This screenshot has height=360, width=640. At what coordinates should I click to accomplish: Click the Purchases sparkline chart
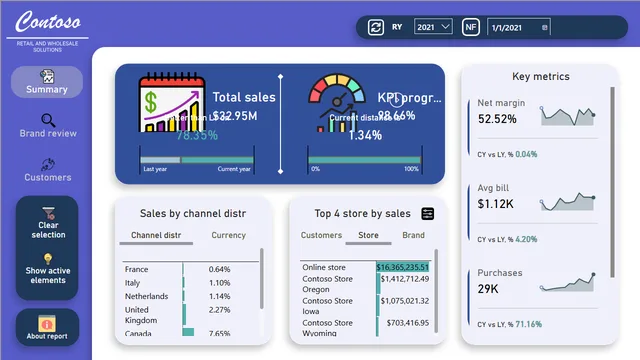pos(567,282)
